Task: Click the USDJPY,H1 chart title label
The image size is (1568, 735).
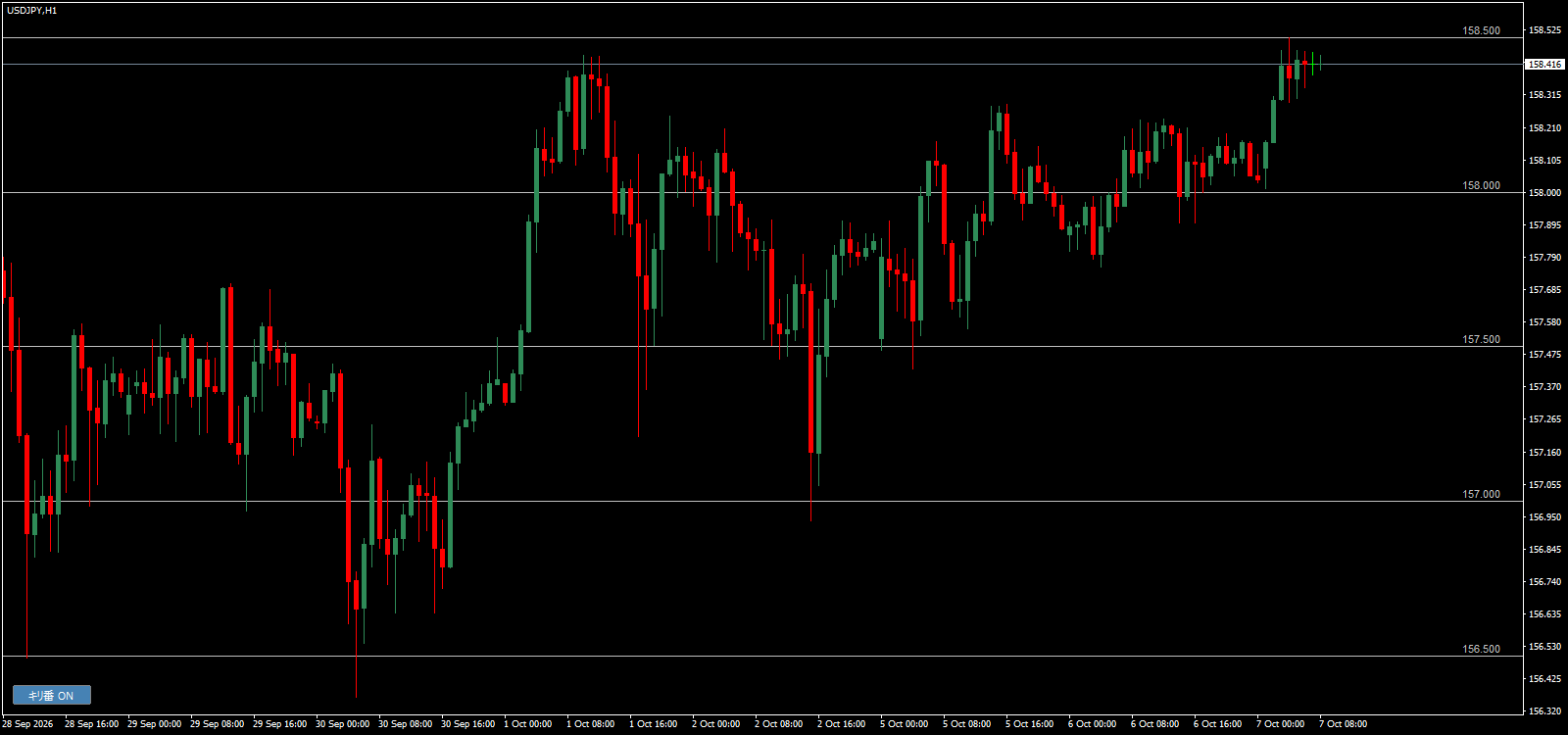Action: 31,10
